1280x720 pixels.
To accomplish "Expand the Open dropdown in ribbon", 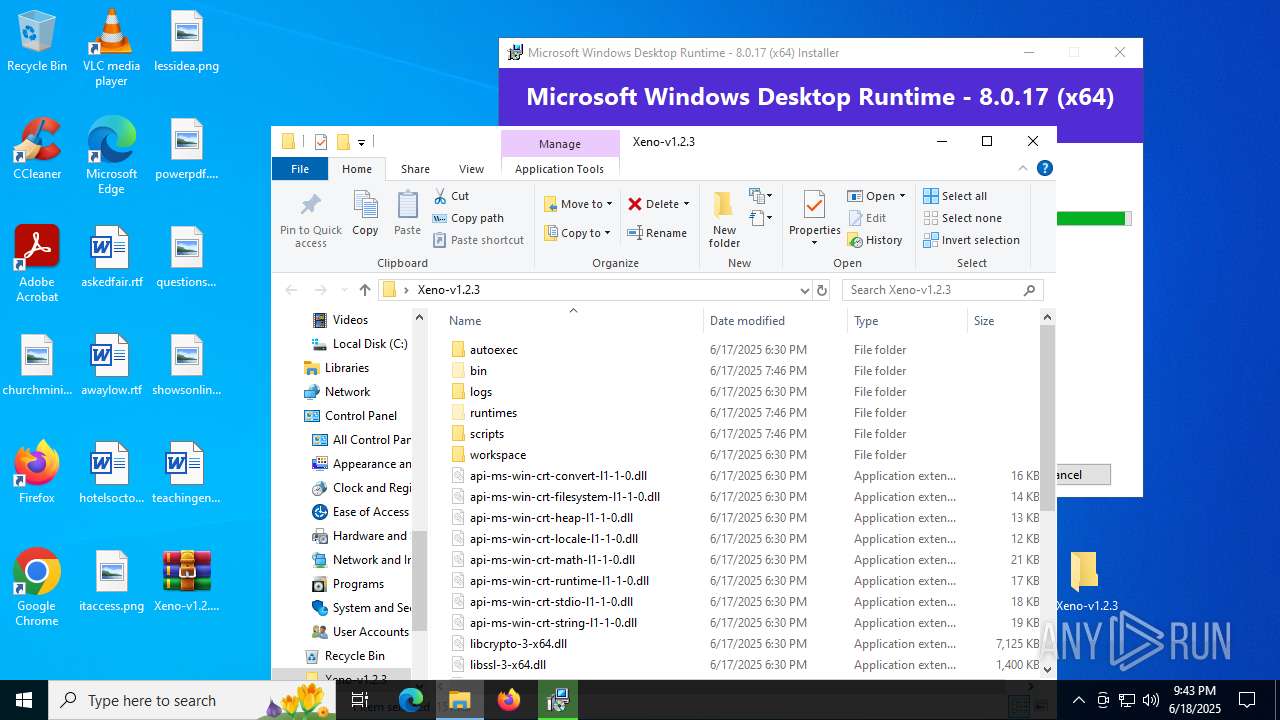I will (x=902, y=196).
